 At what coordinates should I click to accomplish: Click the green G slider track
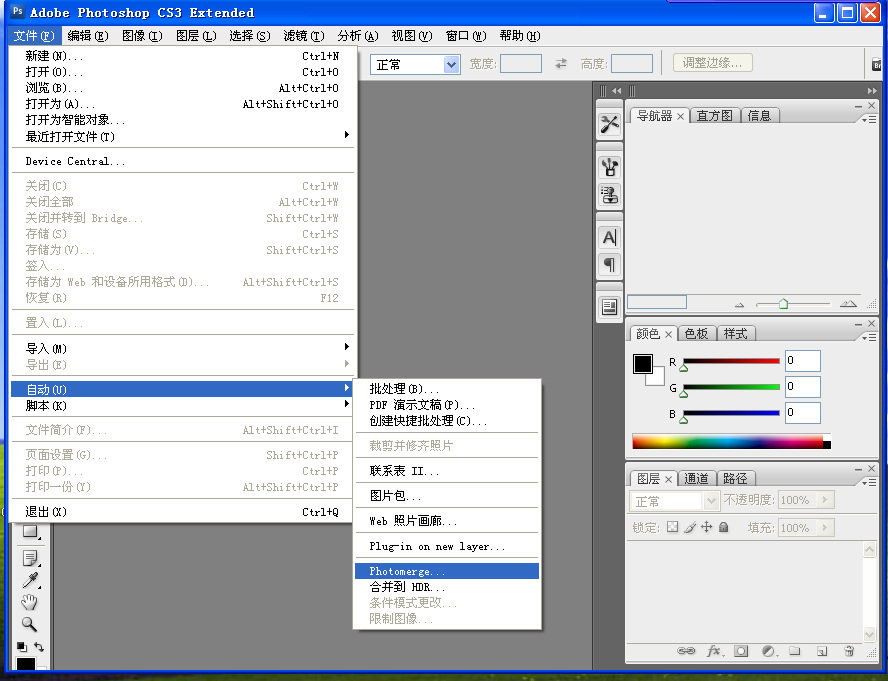731,387
